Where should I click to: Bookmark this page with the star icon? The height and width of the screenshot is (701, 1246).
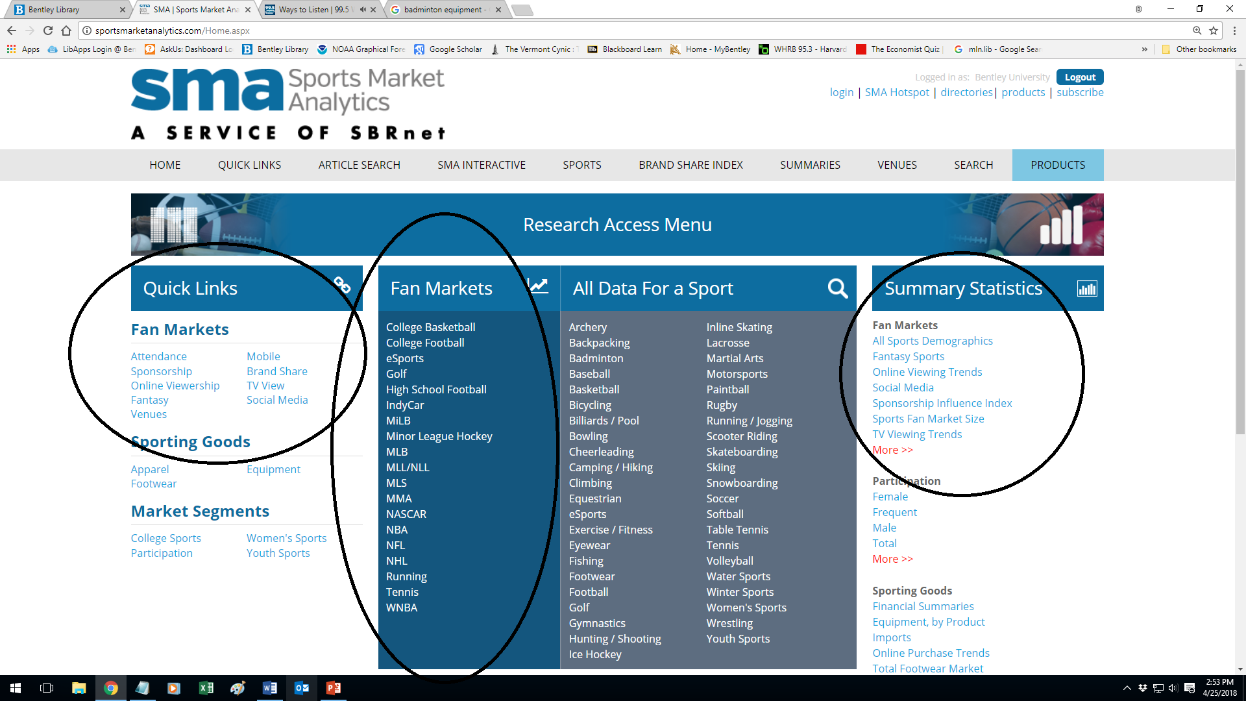(x=1214, y=31)
